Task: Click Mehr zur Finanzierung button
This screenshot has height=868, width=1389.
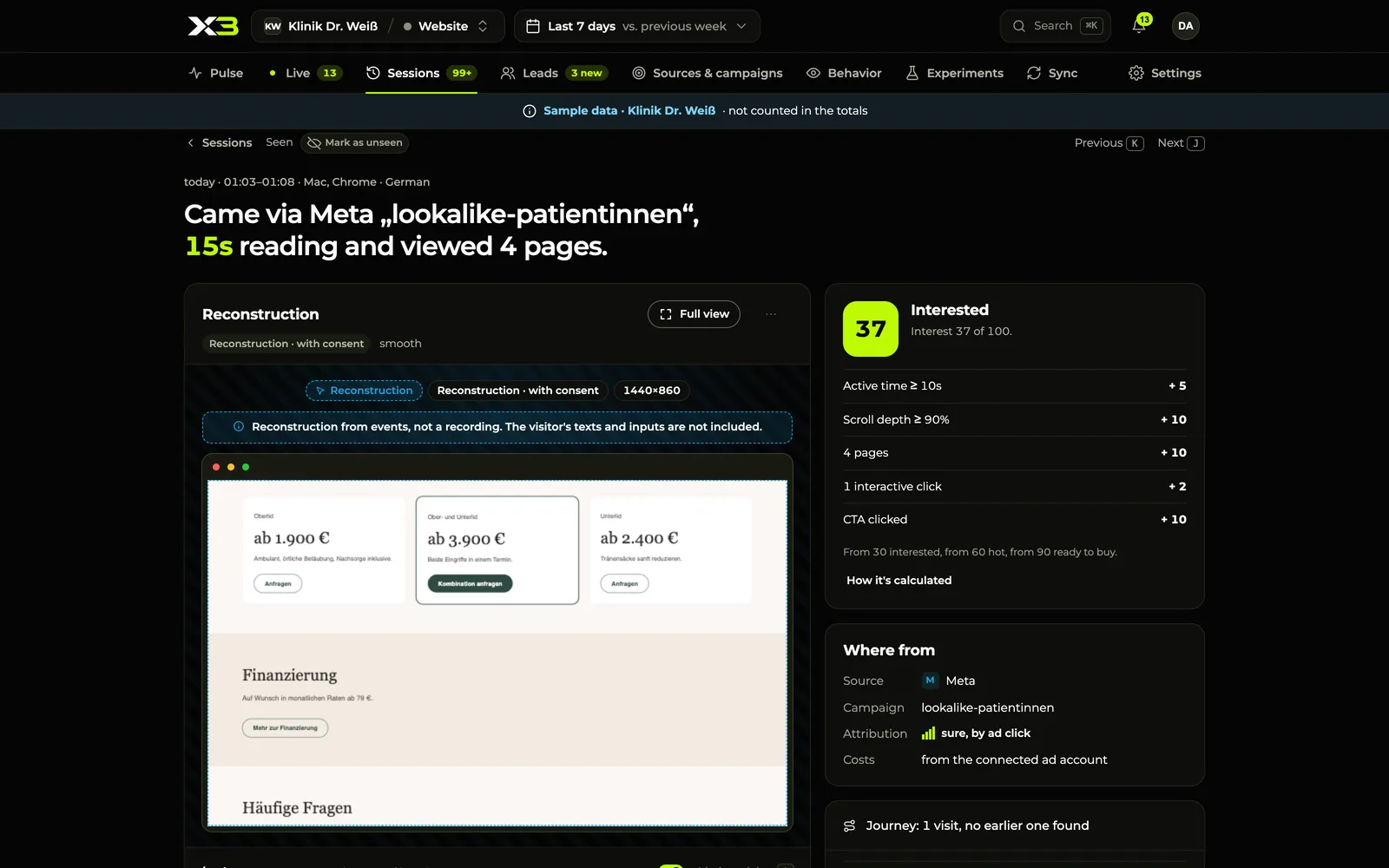Action: pyautogui.click(x=285, y=728)
